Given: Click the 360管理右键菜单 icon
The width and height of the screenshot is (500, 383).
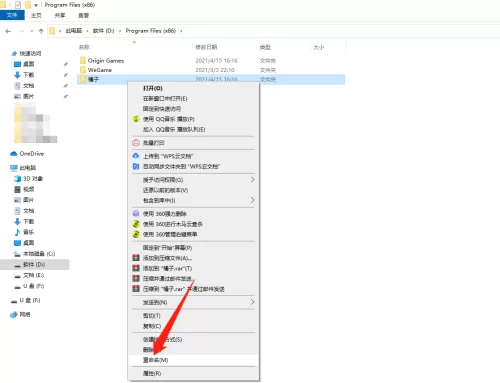Looking at the screenshot, I should [x=136, y=234].
